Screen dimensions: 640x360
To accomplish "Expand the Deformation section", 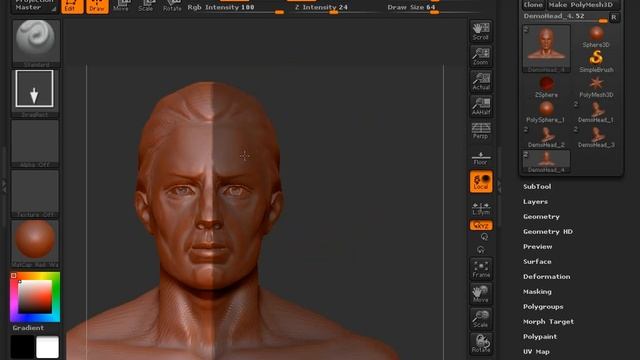I will pyautogui.click(x=547, y=277).
